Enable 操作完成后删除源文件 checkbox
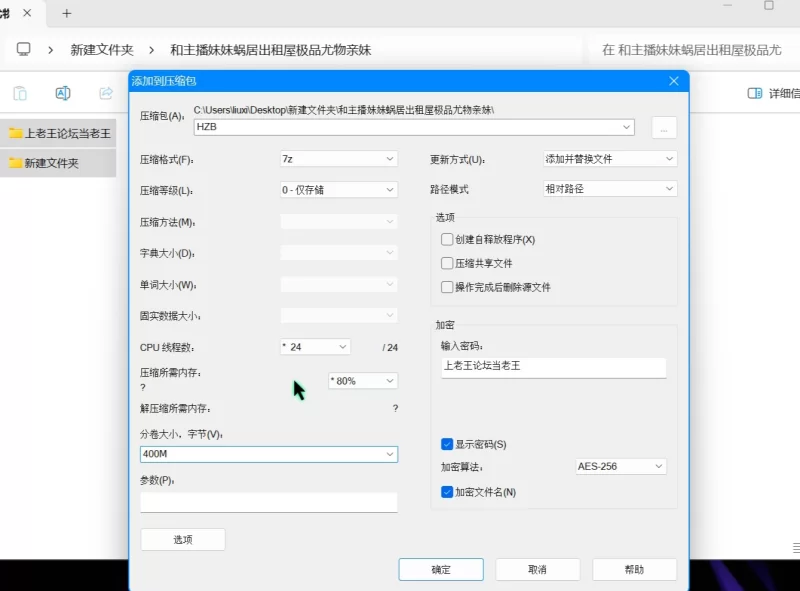 (447, 287)
